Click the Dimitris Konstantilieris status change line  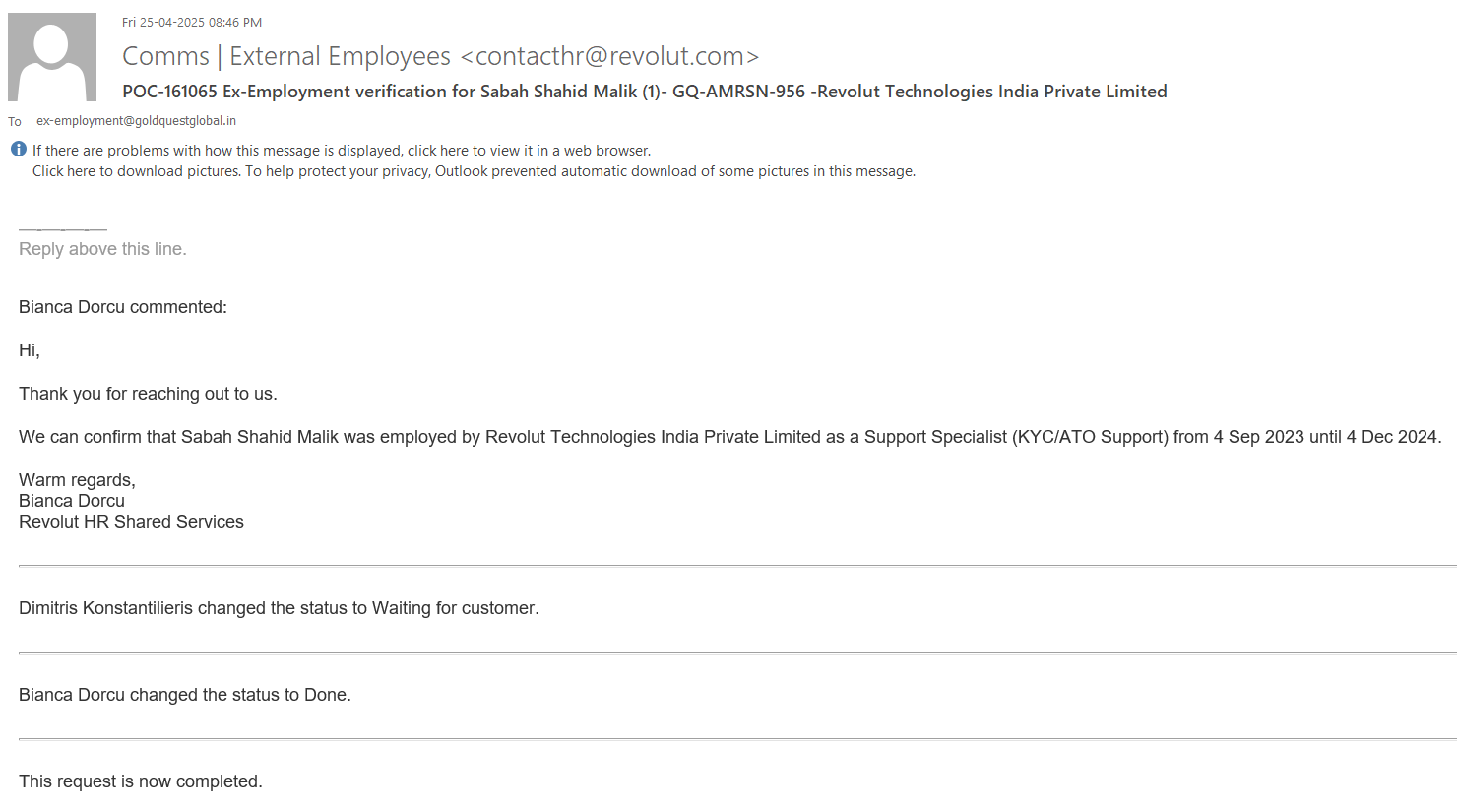click(279, 608)
